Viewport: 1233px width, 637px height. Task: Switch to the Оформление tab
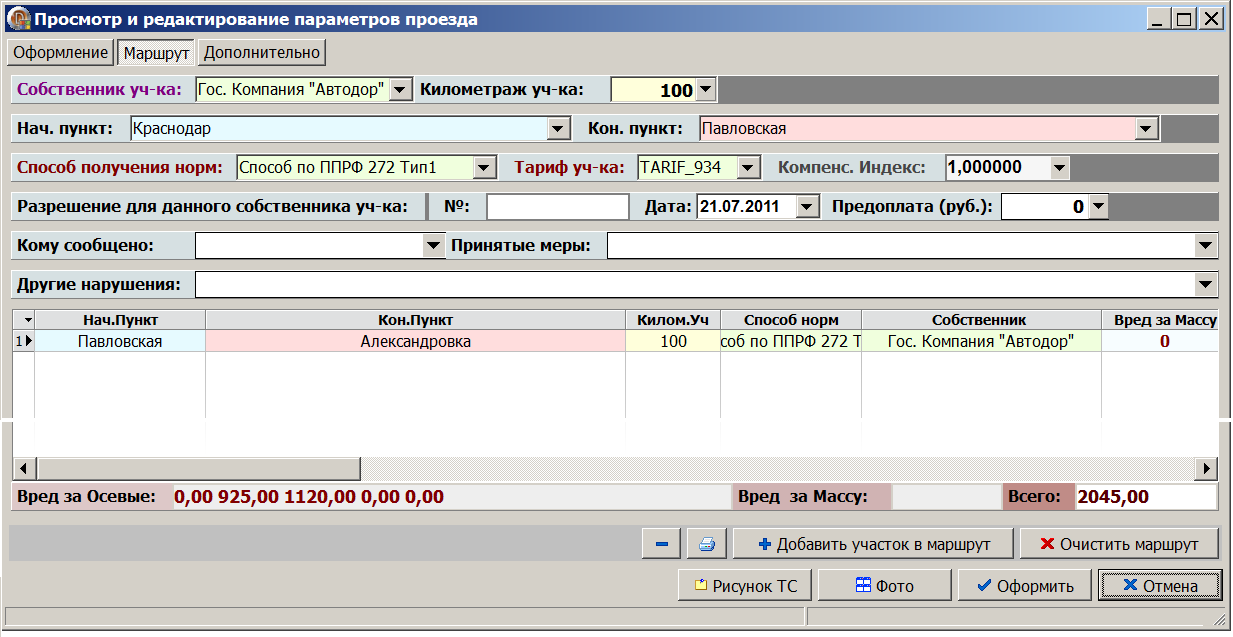tap(61, 52)
